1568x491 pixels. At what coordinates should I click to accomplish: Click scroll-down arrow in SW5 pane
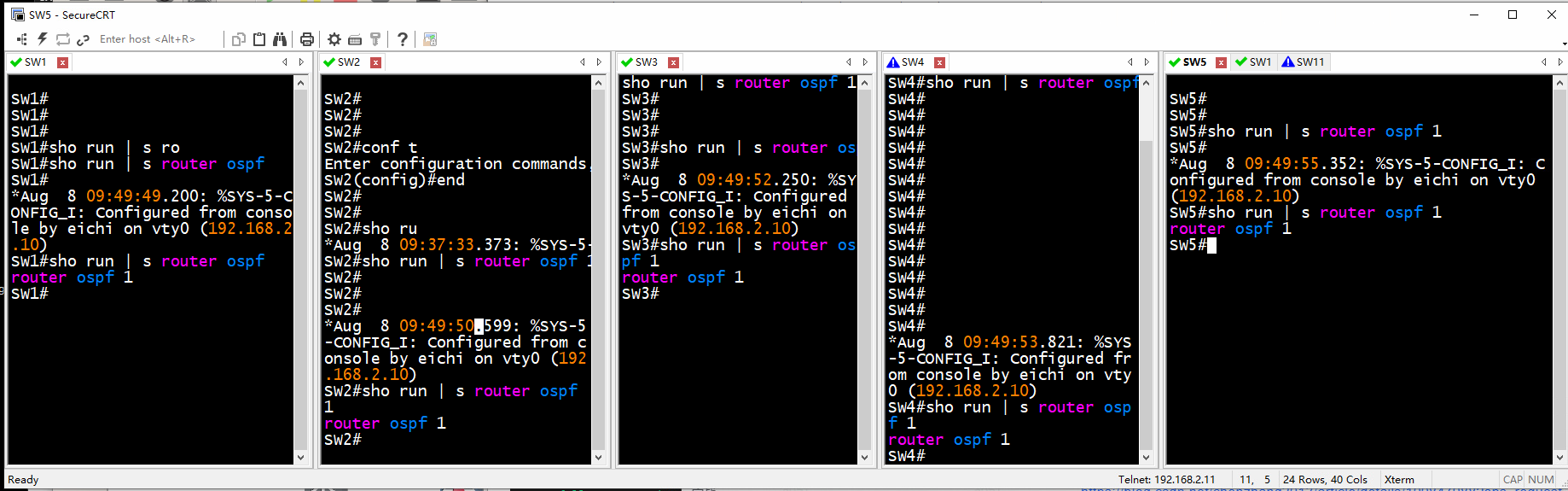tap(1559, 458)
